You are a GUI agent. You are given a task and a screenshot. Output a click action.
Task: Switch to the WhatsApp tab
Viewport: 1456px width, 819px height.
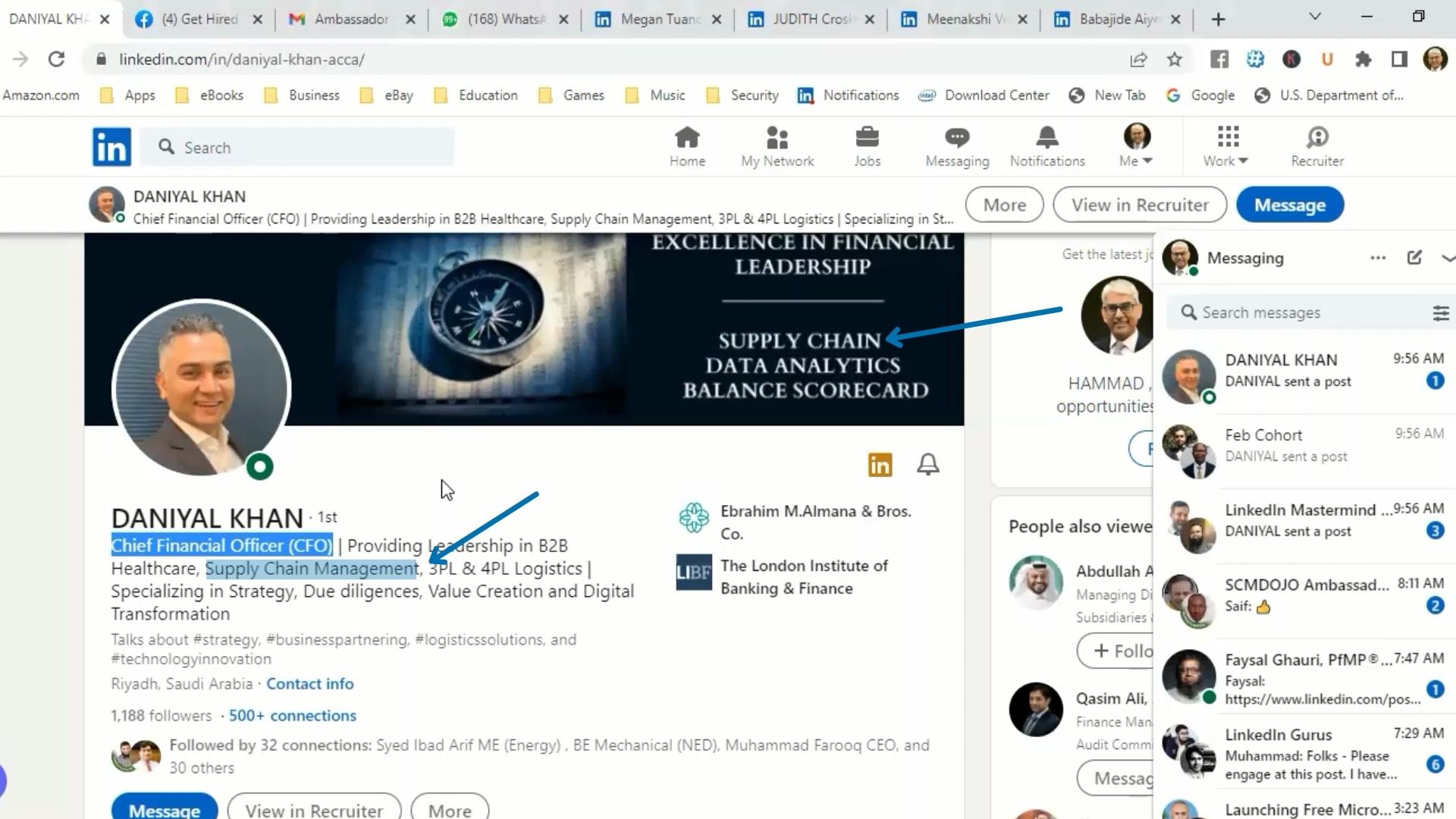click(x=505, y=20)
